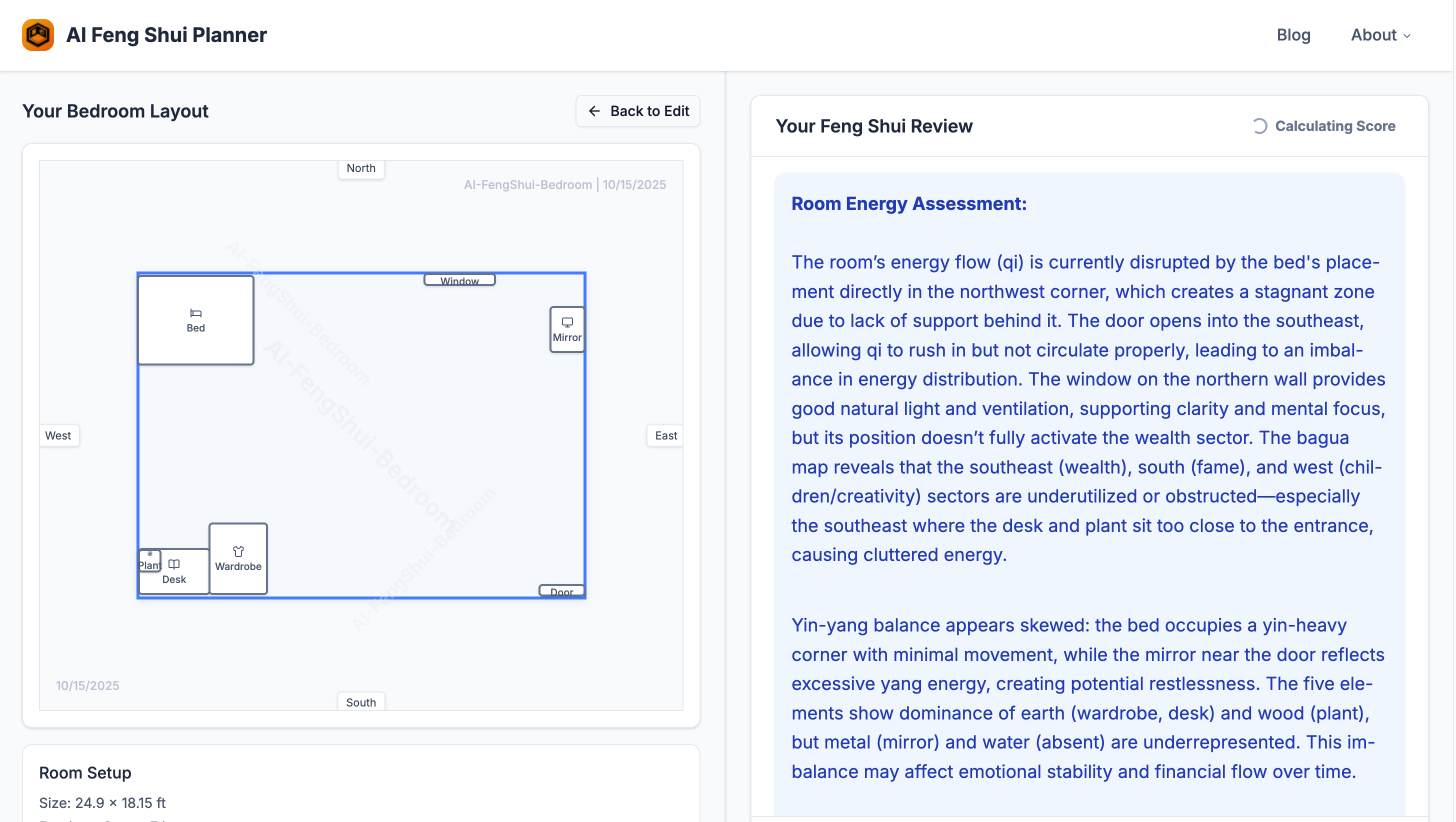Click the North direction label

[x=360, y=168]
